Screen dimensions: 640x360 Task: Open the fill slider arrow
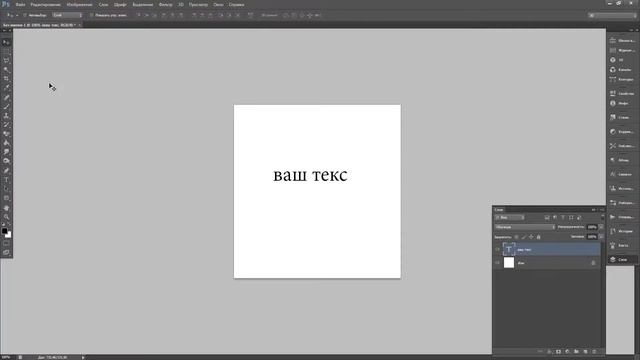tap(601, 237)
